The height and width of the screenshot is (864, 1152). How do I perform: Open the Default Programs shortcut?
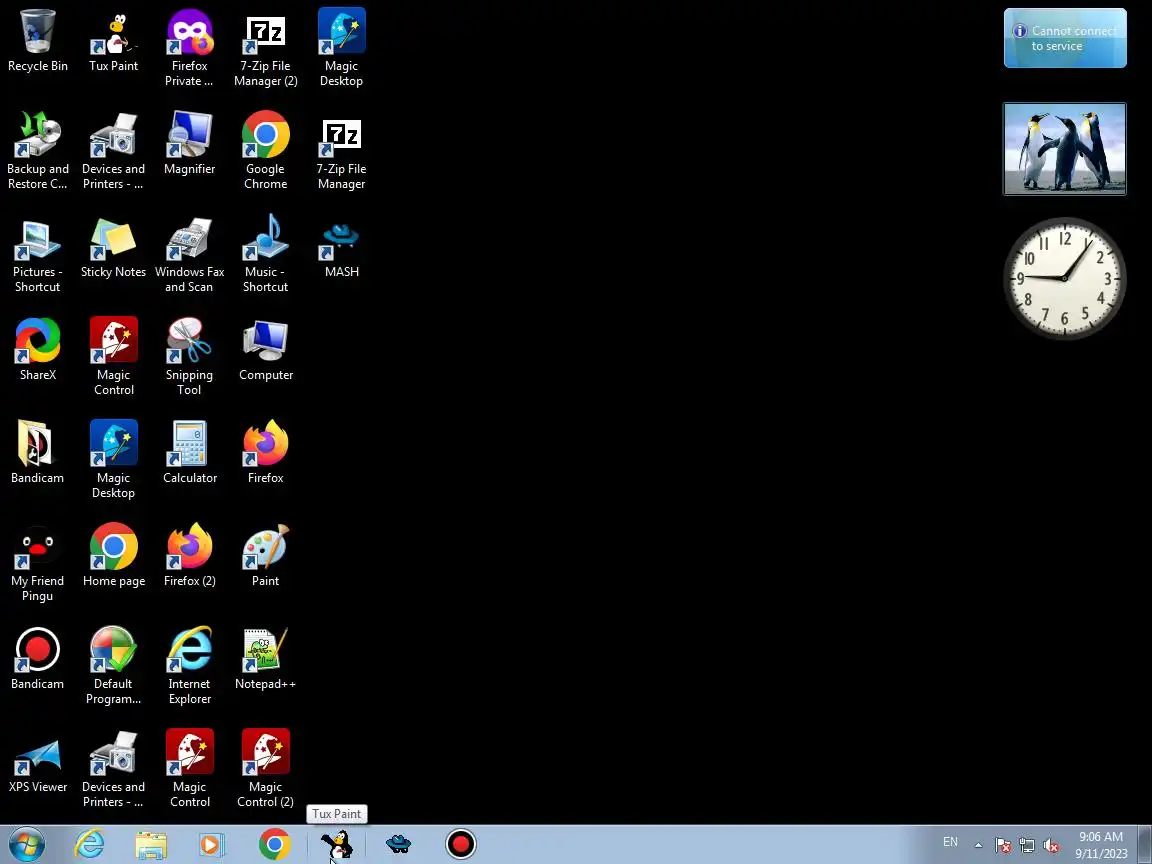[x=113, y=666]
